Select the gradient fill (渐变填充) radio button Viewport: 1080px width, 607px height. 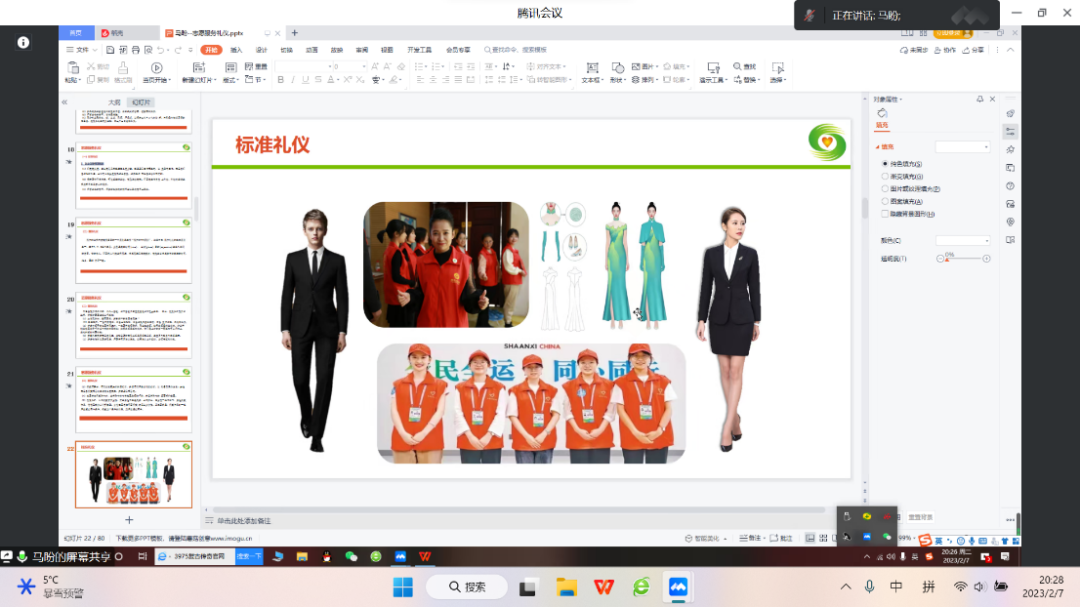pyautogui.click(x=885, y=176)
